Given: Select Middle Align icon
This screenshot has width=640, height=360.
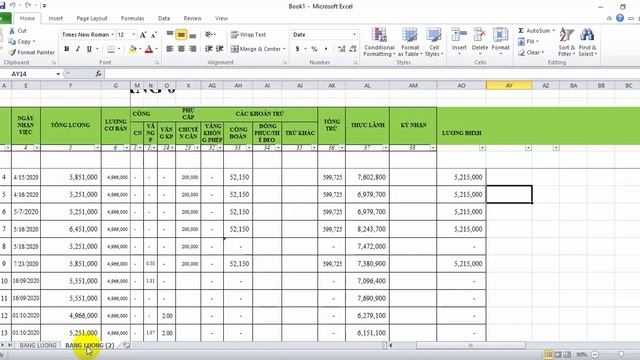Looking at the screenshot, I should [181, 35].
